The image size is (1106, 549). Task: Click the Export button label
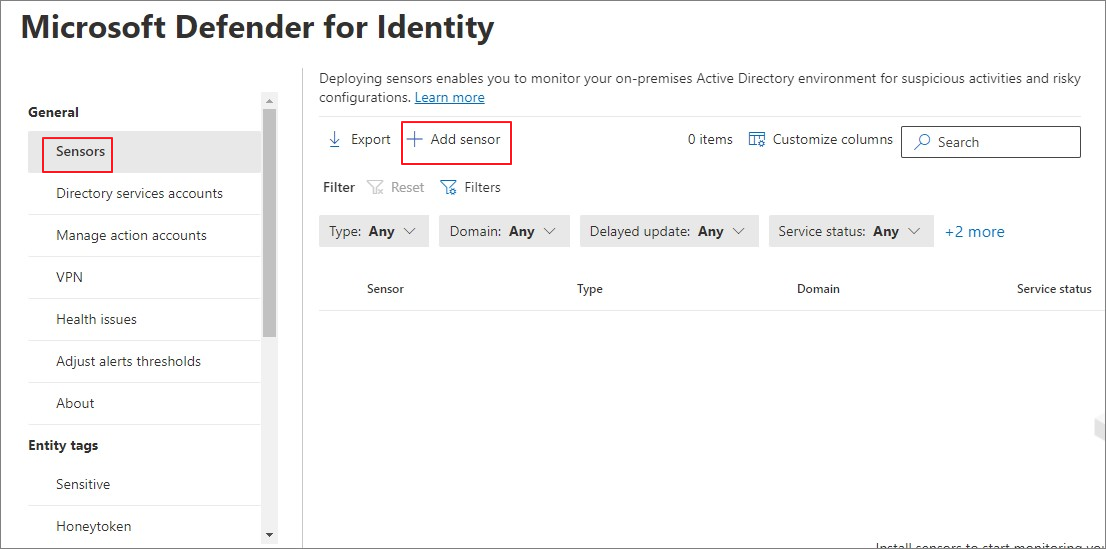(371, 140)
